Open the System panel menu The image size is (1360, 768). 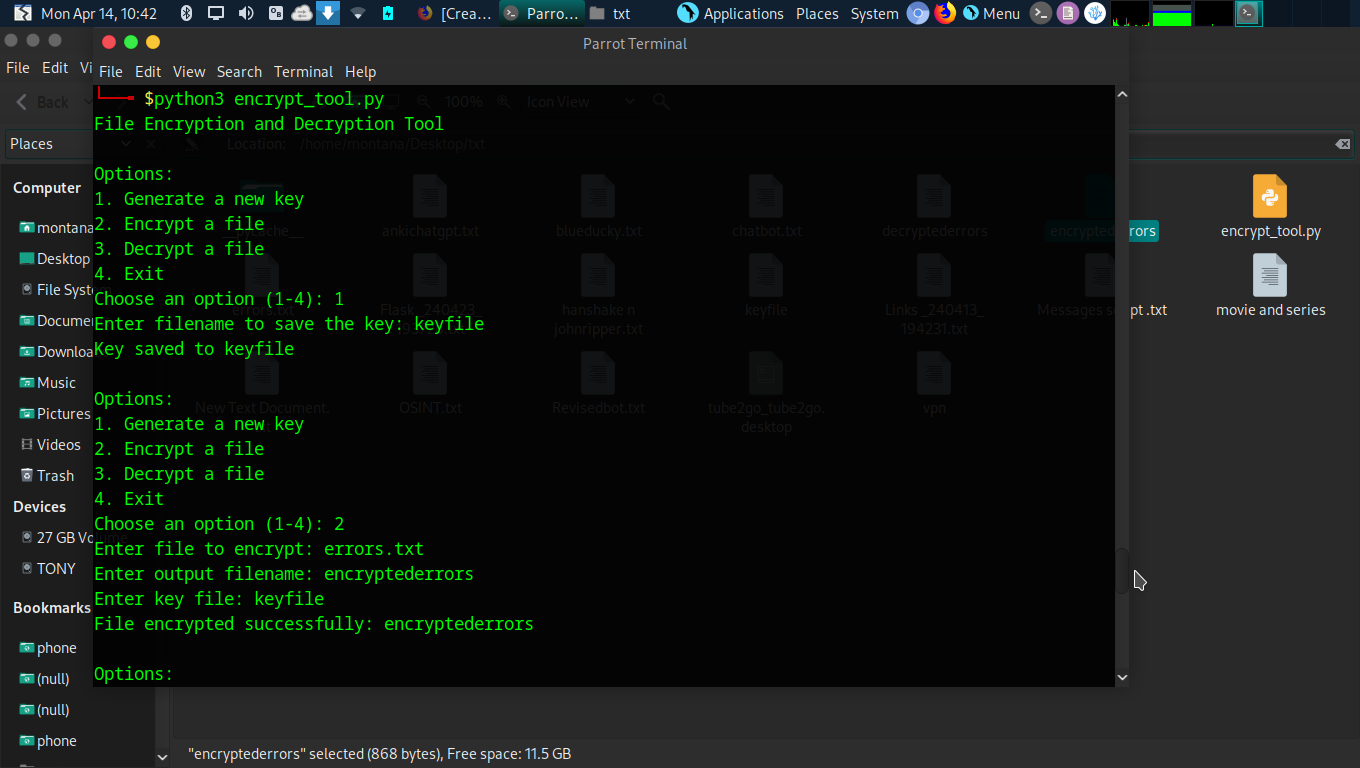click(874, 14)
